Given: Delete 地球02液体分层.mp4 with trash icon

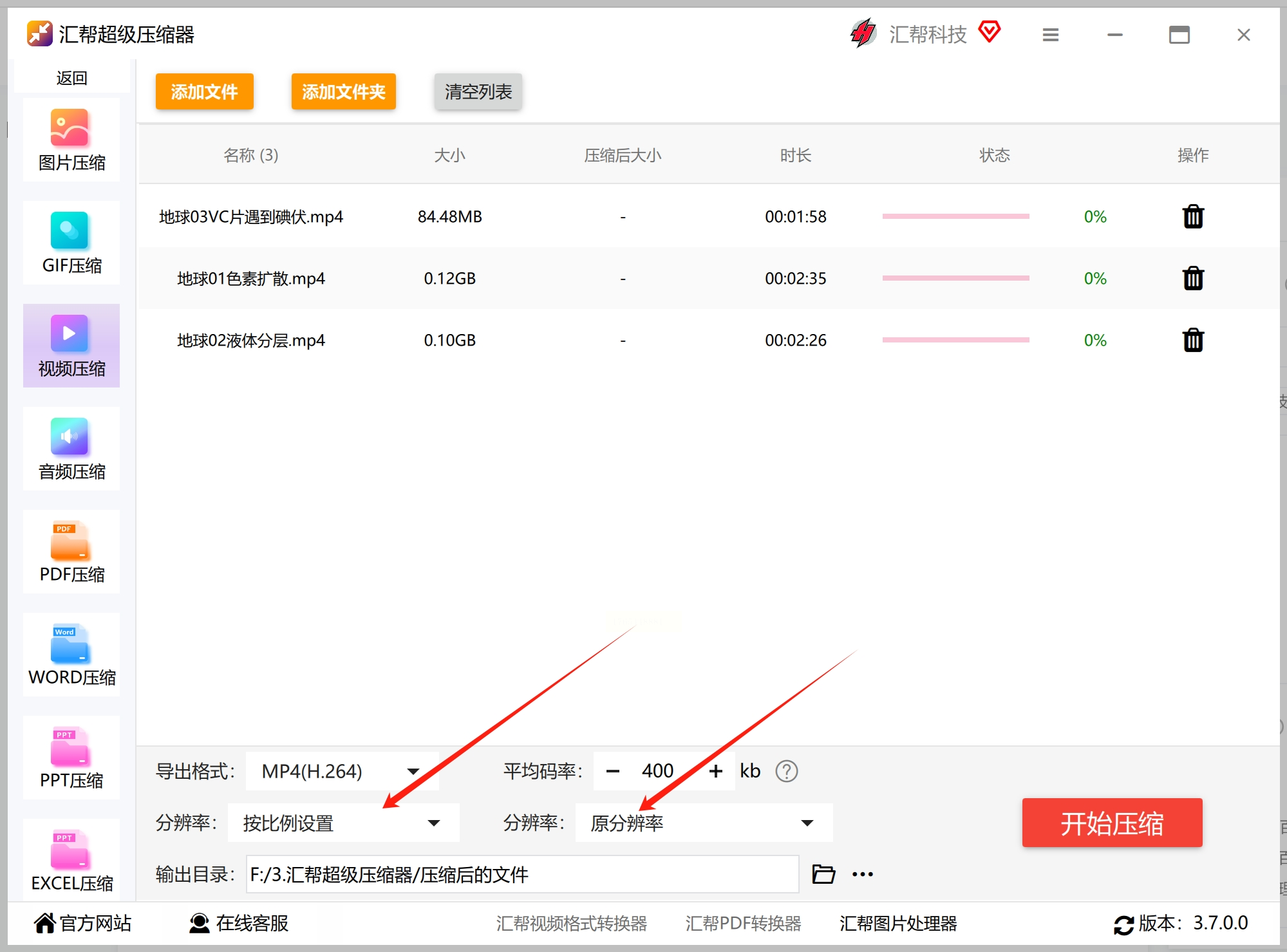Looking at the screenshot, I should point(1192,341).
